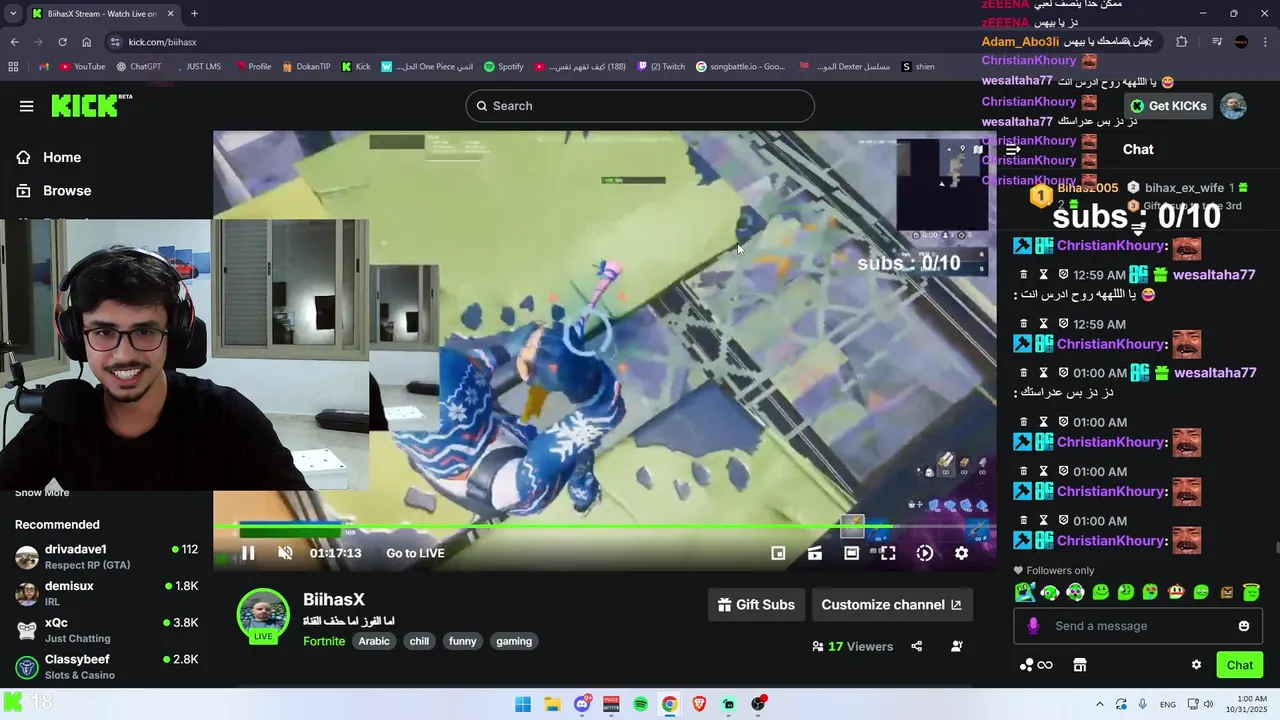Open the ChatGPT bookmark

point(138,67)
